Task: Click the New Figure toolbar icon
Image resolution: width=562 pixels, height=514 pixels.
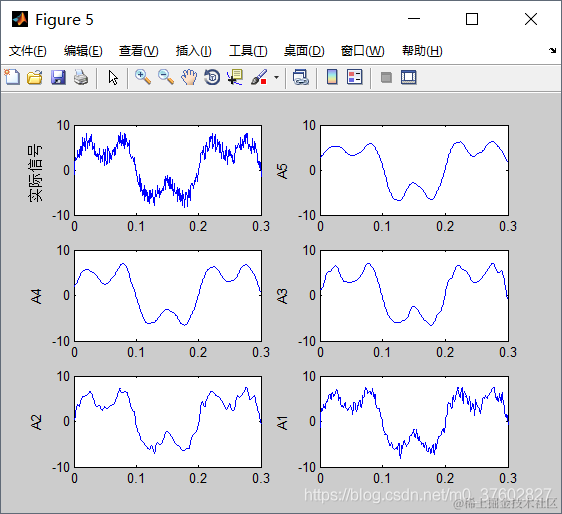Action: pos(12,77)
